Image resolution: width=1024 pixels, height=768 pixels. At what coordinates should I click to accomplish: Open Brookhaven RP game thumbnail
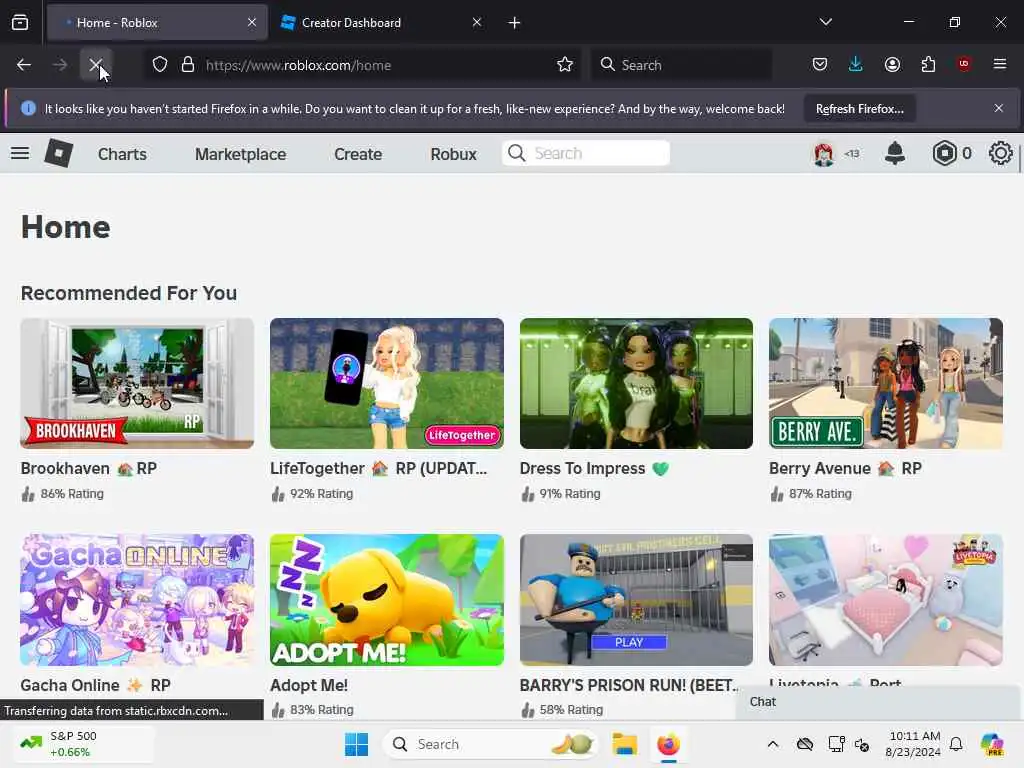tap(137, 383)
